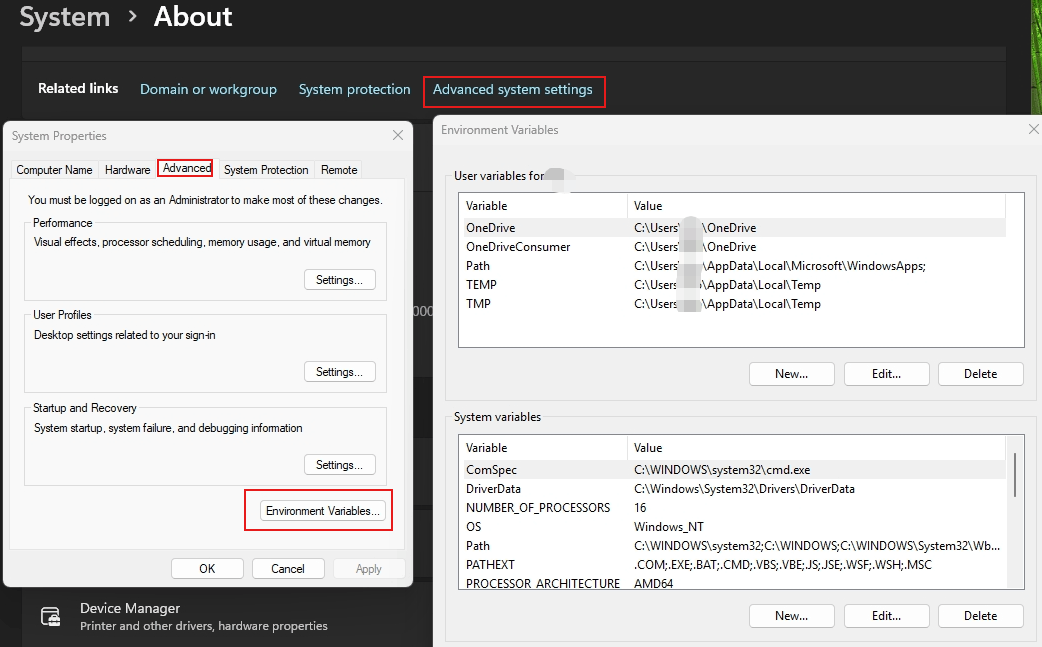
Task: Create a New user variable
Action: pos(791,373)
